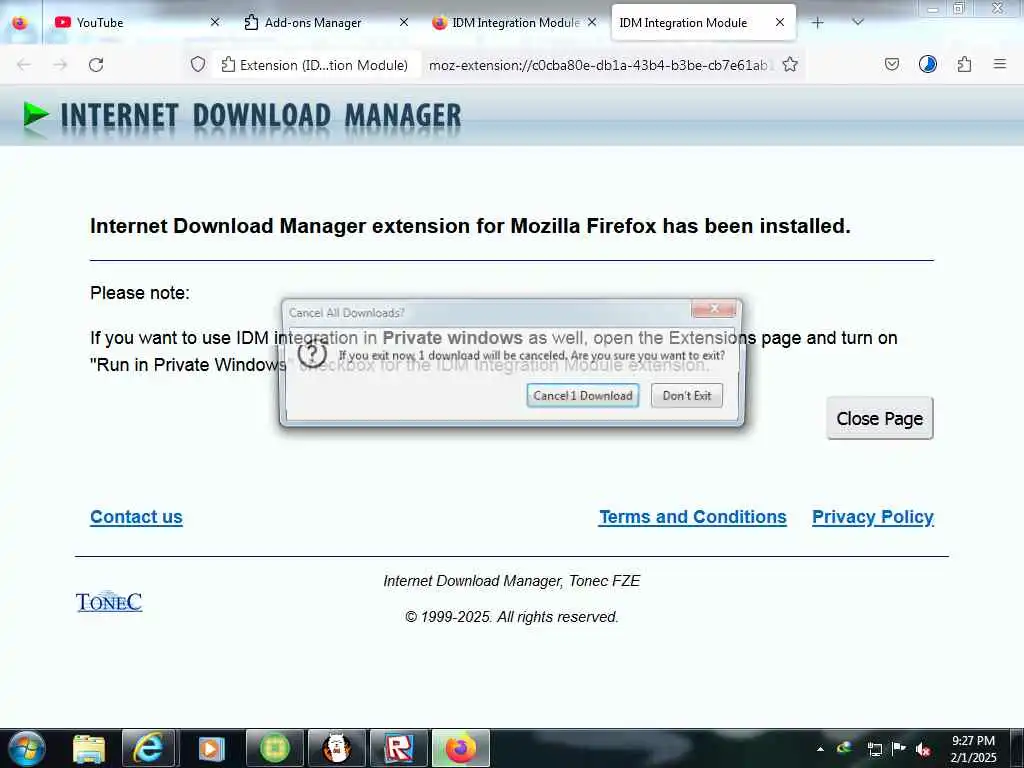Open the clock showing 9:27 PM
This screenshot has height=768, width=1024.
[x=973, y=748]
